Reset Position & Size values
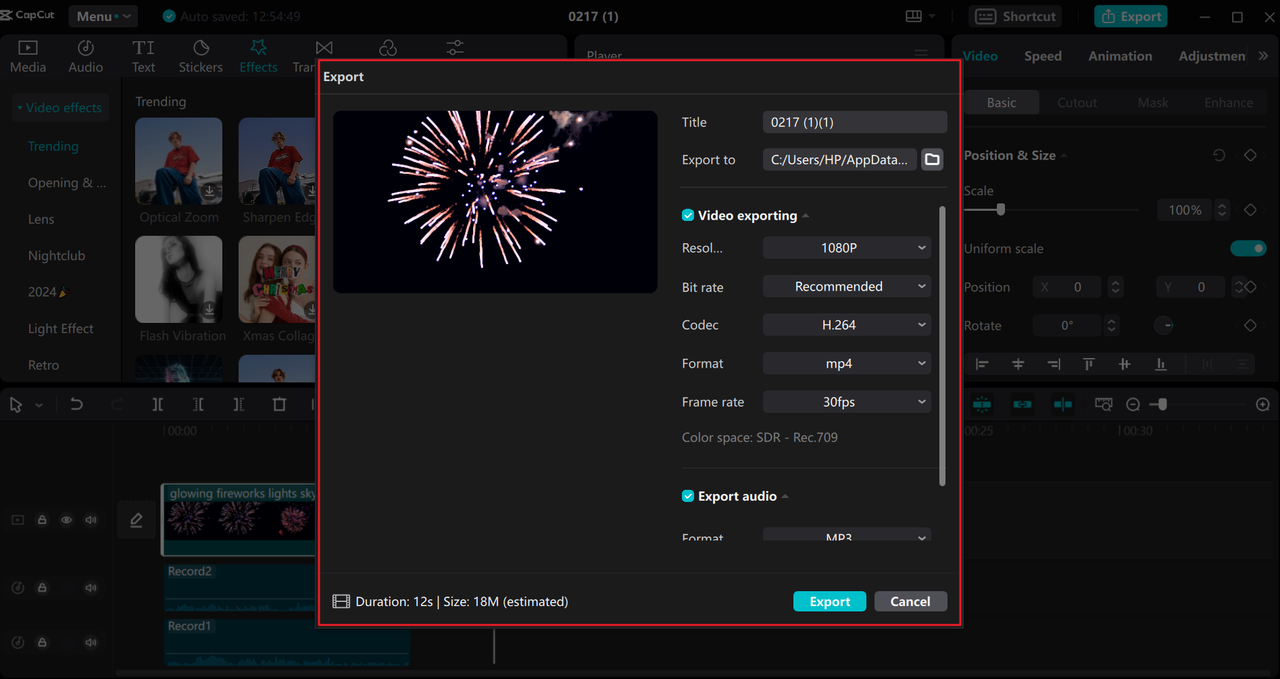Screen dimensions: 1280x679 (1219, 155)
